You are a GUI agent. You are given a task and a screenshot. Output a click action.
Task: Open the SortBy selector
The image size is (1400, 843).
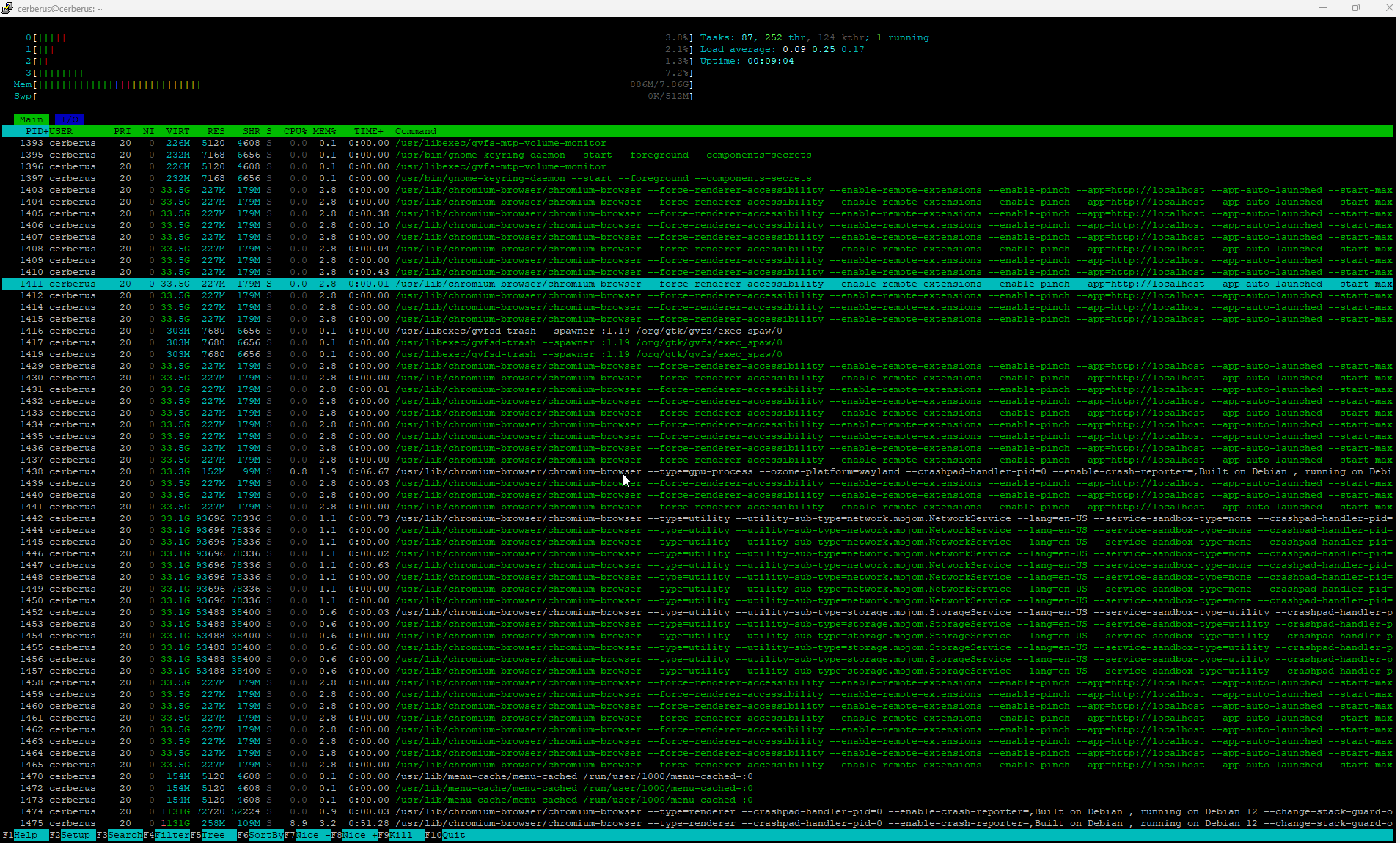point(260,835)
